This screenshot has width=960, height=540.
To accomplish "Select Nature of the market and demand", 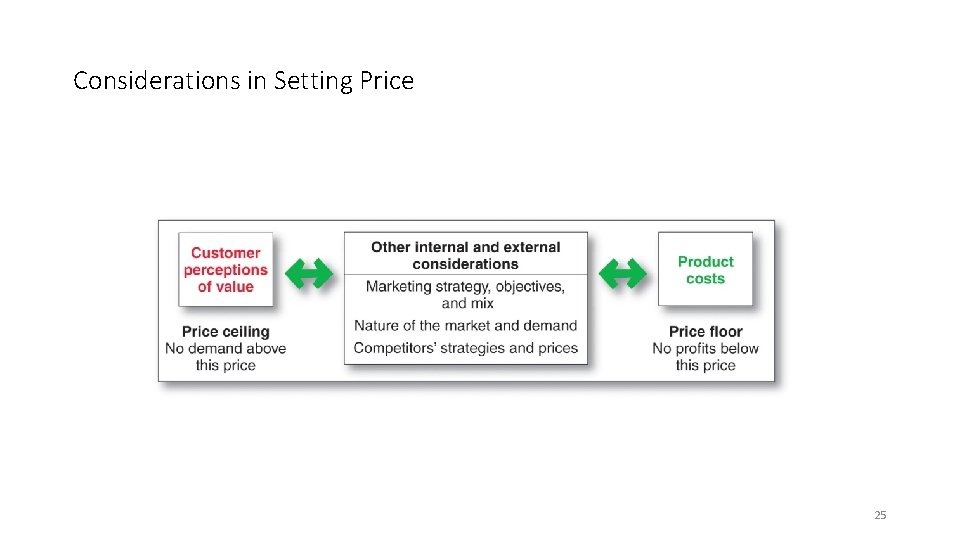I will (x=466, y=325).
